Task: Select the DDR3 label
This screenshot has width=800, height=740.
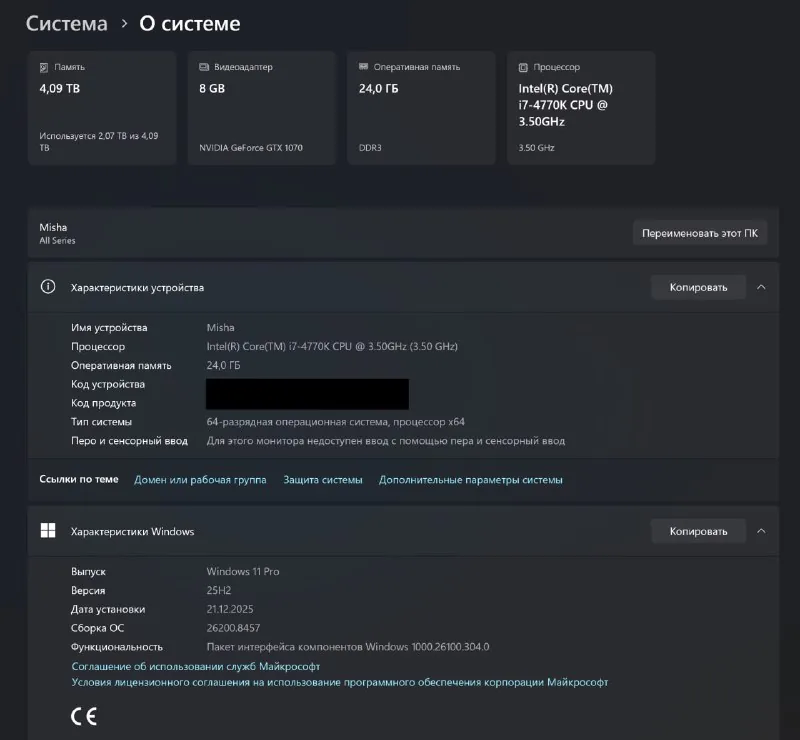Action: 370,148
